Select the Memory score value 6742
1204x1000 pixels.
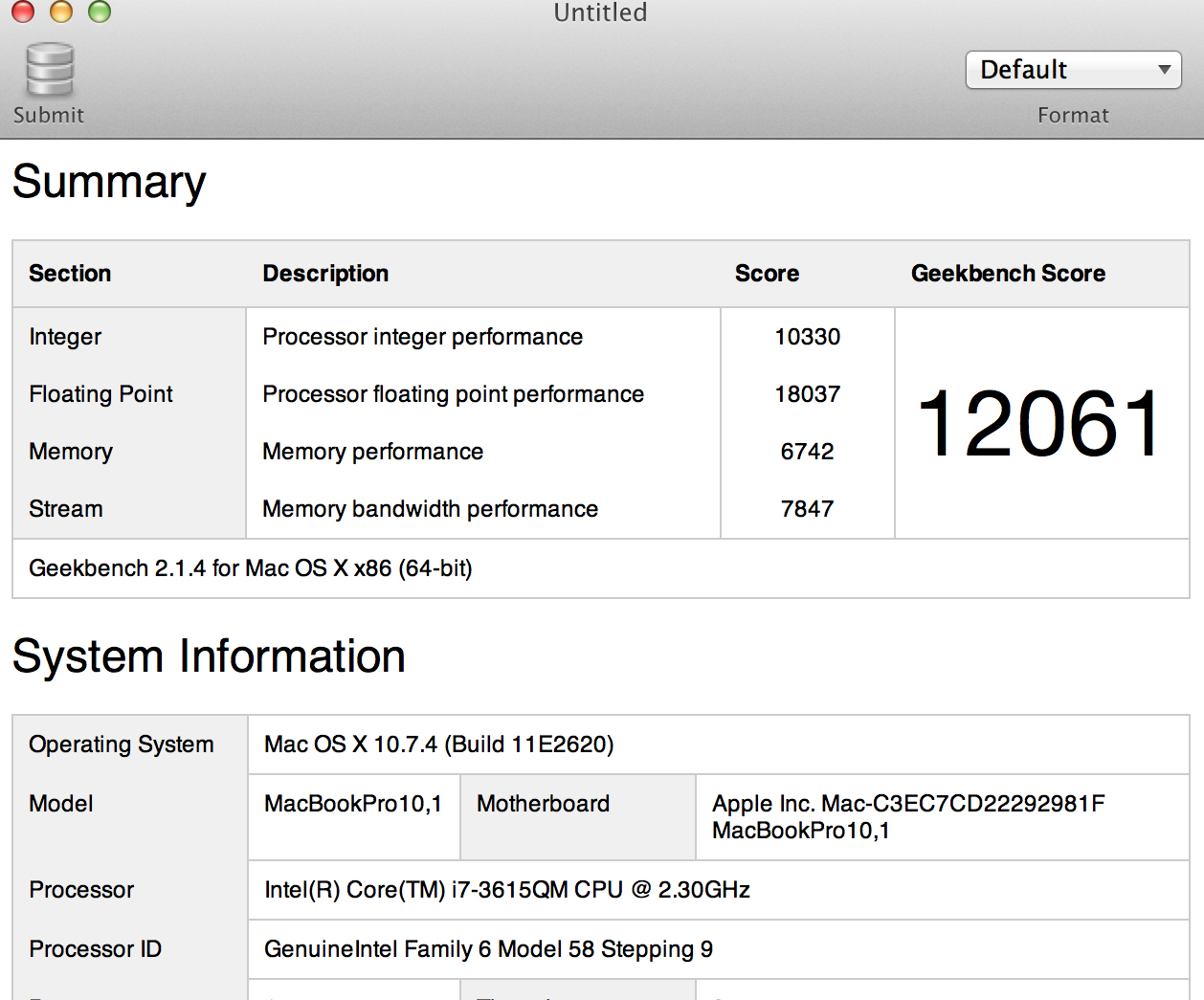807,452
